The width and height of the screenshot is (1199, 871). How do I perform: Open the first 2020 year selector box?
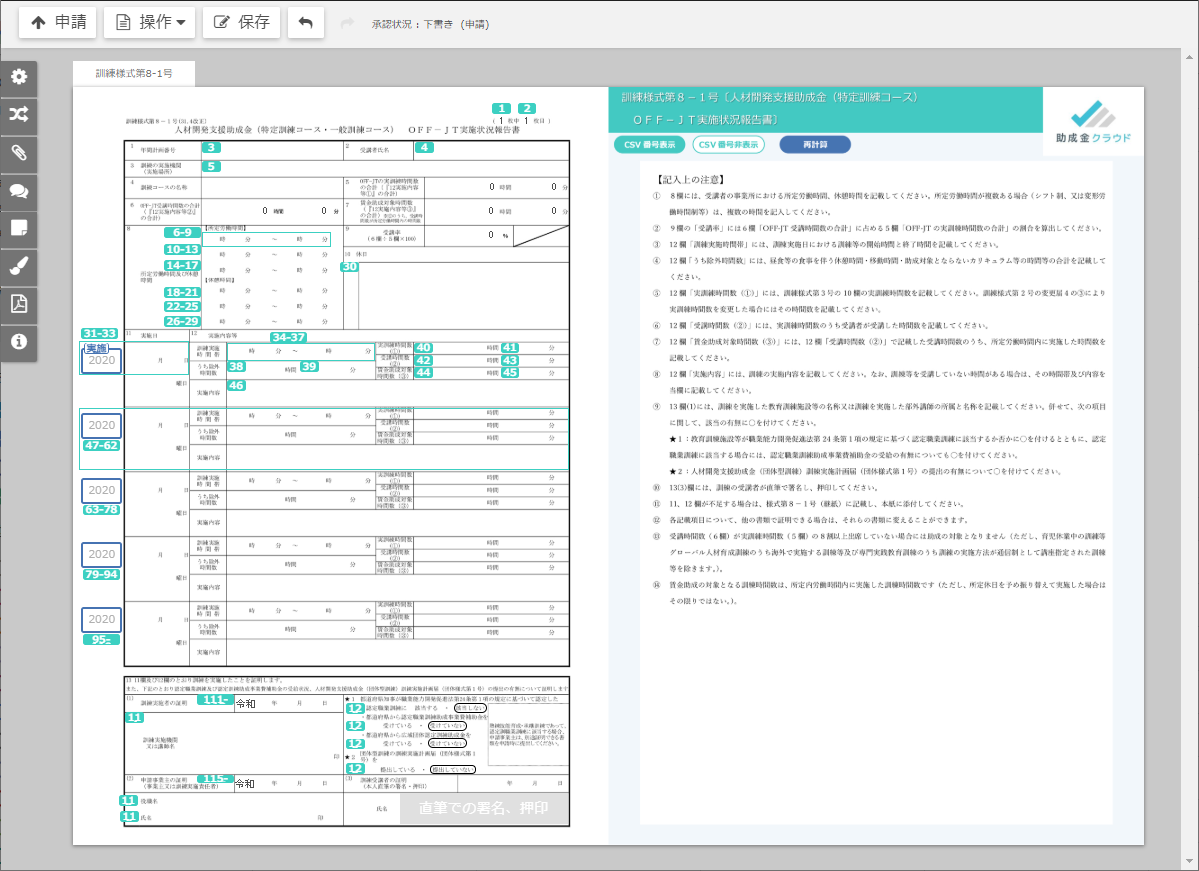101,360
